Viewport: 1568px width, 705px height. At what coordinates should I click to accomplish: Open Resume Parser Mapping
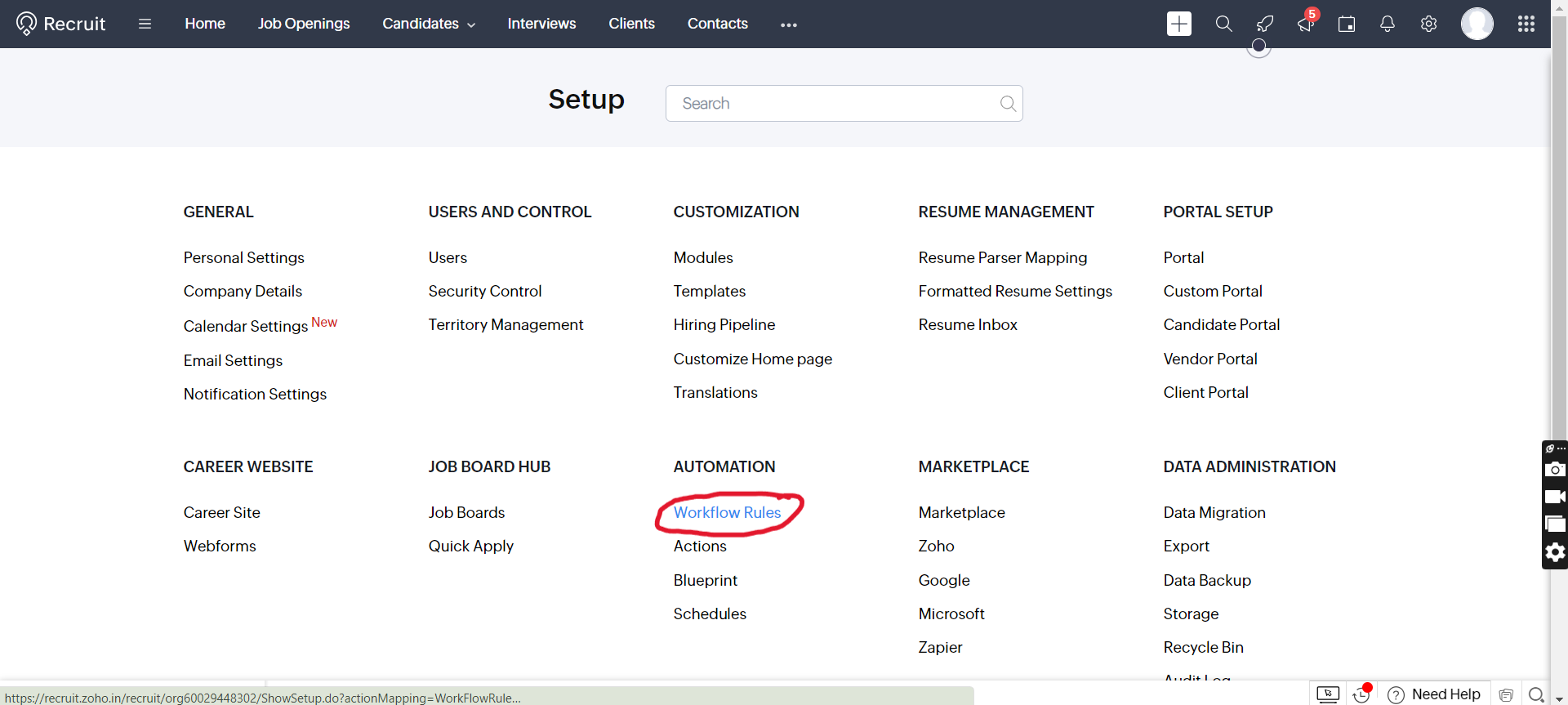(1003, 257)
